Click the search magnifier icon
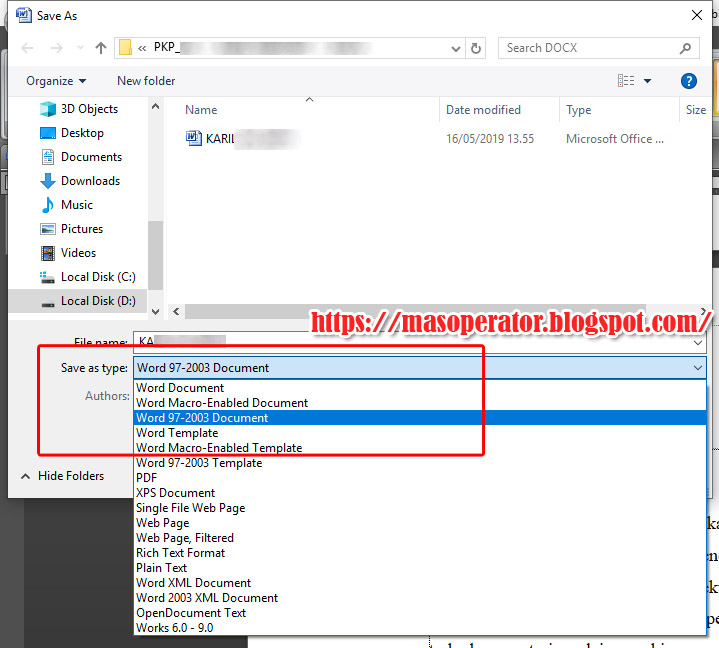Image resolution: width=719 pixels, height=648 pixels. pos(686,48)
